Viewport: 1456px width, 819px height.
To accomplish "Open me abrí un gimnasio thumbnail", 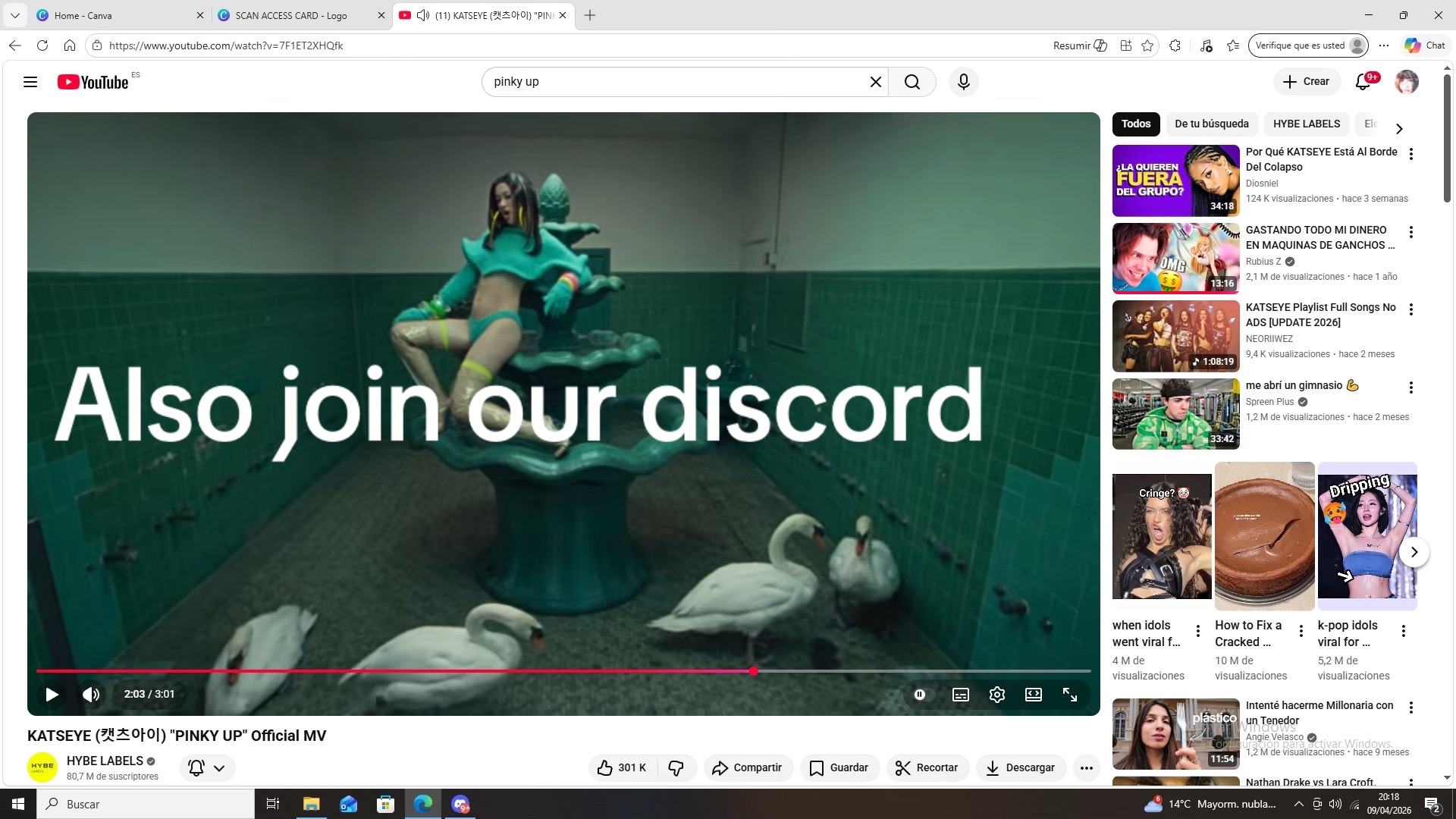I will (x=1175, y=414).
